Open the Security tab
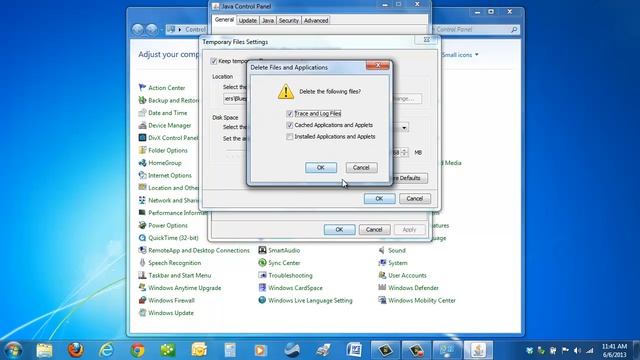Image resolution: width=640 pixels, height=360 pixels. tap(289, 20)
